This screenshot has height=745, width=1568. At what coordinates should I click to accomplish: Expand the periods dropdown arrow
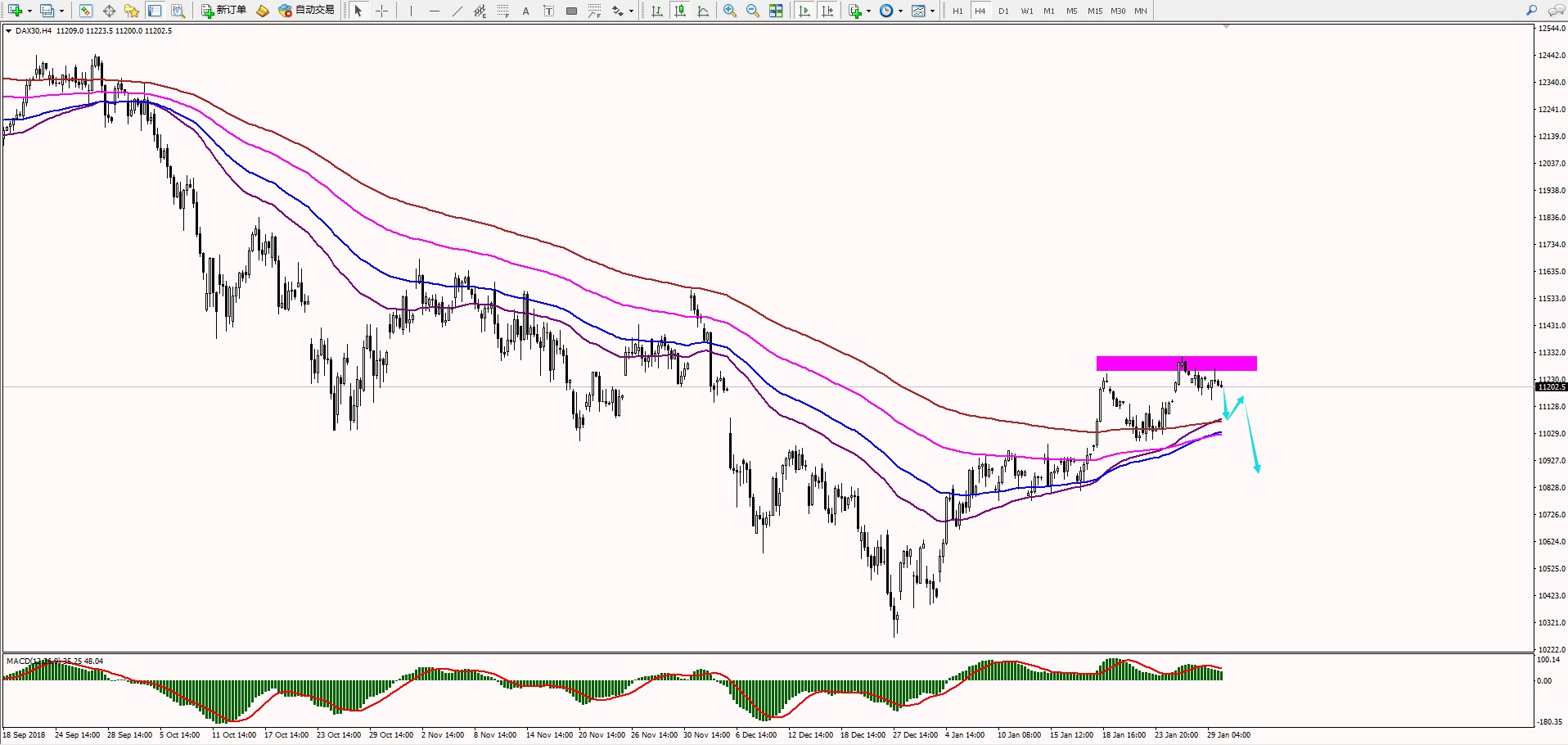pyautogui.click(x=900, y=11)
